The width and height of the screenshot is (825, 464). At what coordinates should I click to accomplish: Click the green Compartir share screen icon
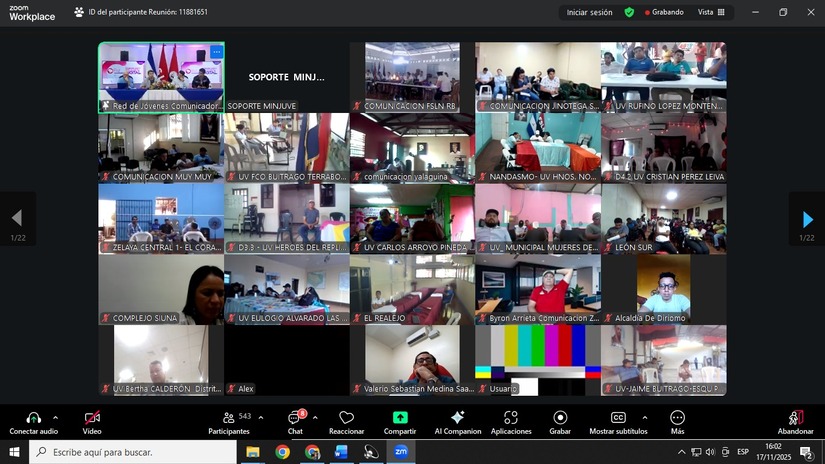pos(400,417)
